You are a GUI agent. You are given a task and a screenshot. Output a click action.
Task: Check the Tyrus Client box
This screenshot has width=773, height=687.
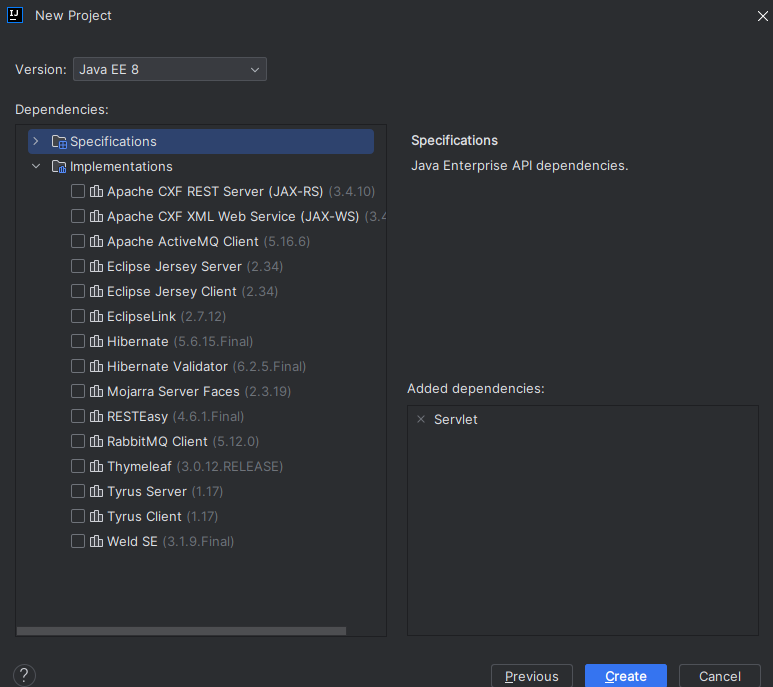click(x=78, y=516)
